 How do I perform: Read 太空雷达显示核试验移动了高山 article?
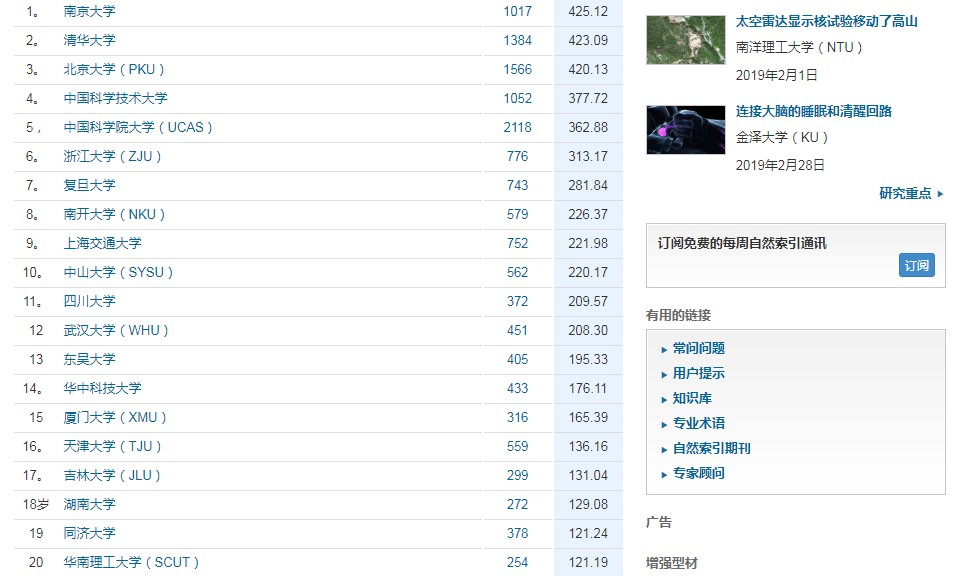point(826,22)
